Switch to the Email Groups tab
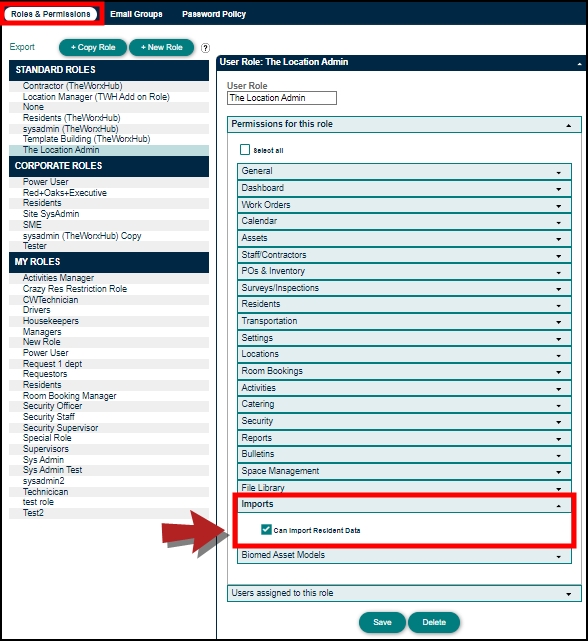Image resolution: width=588 pixels, height=641 pixels. 136,14
